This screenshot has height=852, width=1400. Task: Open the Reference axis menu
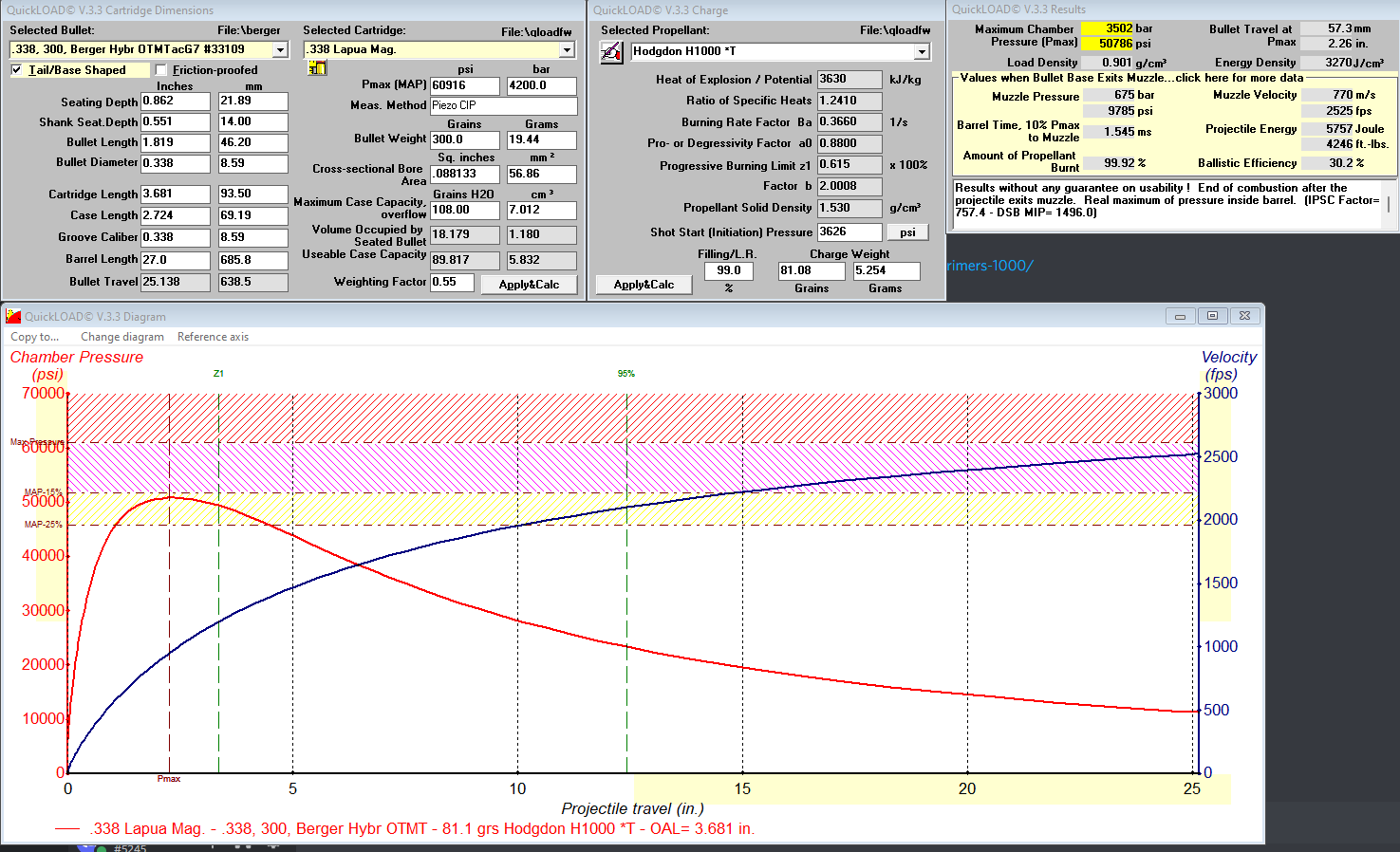213,337
